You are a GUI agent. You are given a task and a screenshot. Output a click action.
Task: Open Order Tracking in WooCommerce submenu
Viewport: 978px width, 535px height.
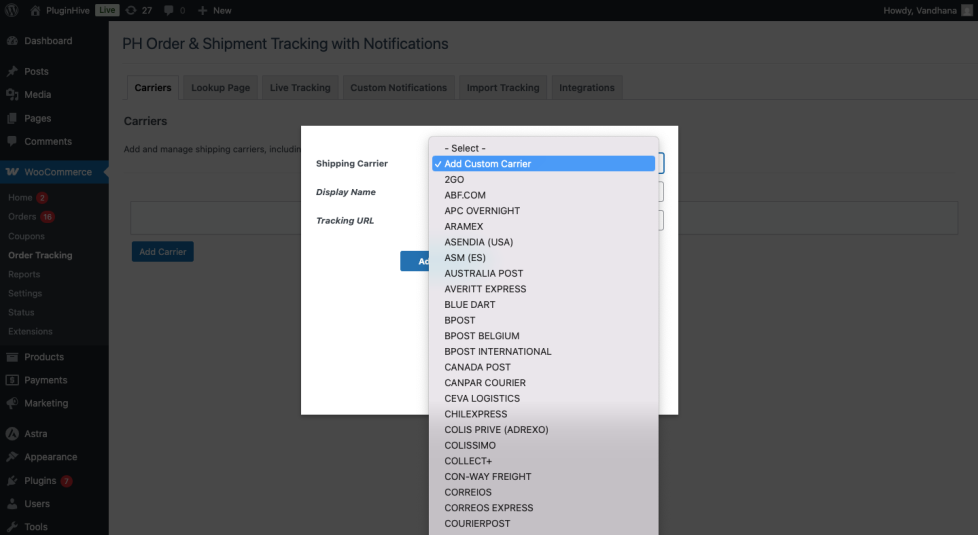point(40,255)
